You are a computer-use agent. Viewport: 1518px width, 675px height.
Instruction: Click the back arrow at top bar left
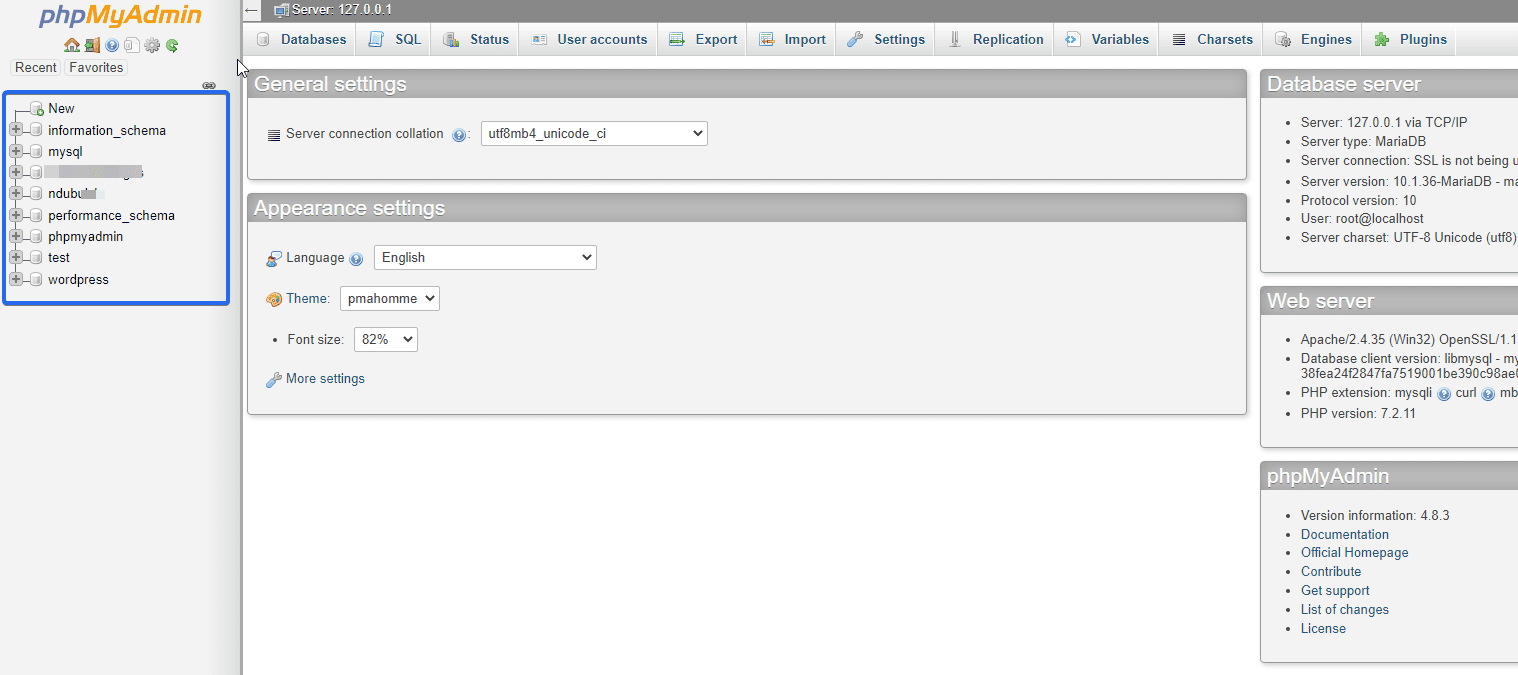pos(252,10)
